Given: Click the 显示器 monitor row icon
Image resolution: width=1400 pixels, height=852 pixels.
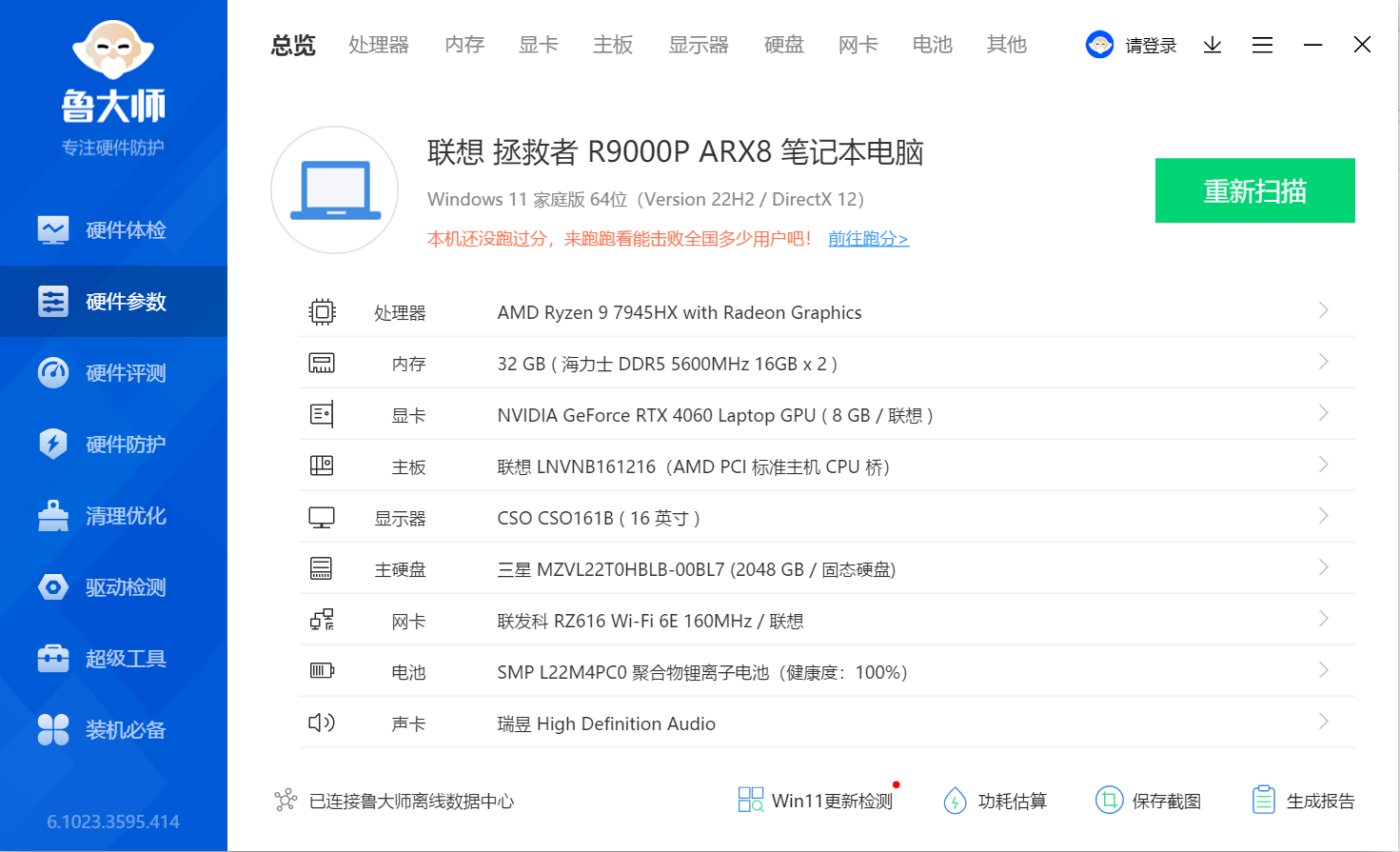Looking at the screenshot, I should (322, 517).
